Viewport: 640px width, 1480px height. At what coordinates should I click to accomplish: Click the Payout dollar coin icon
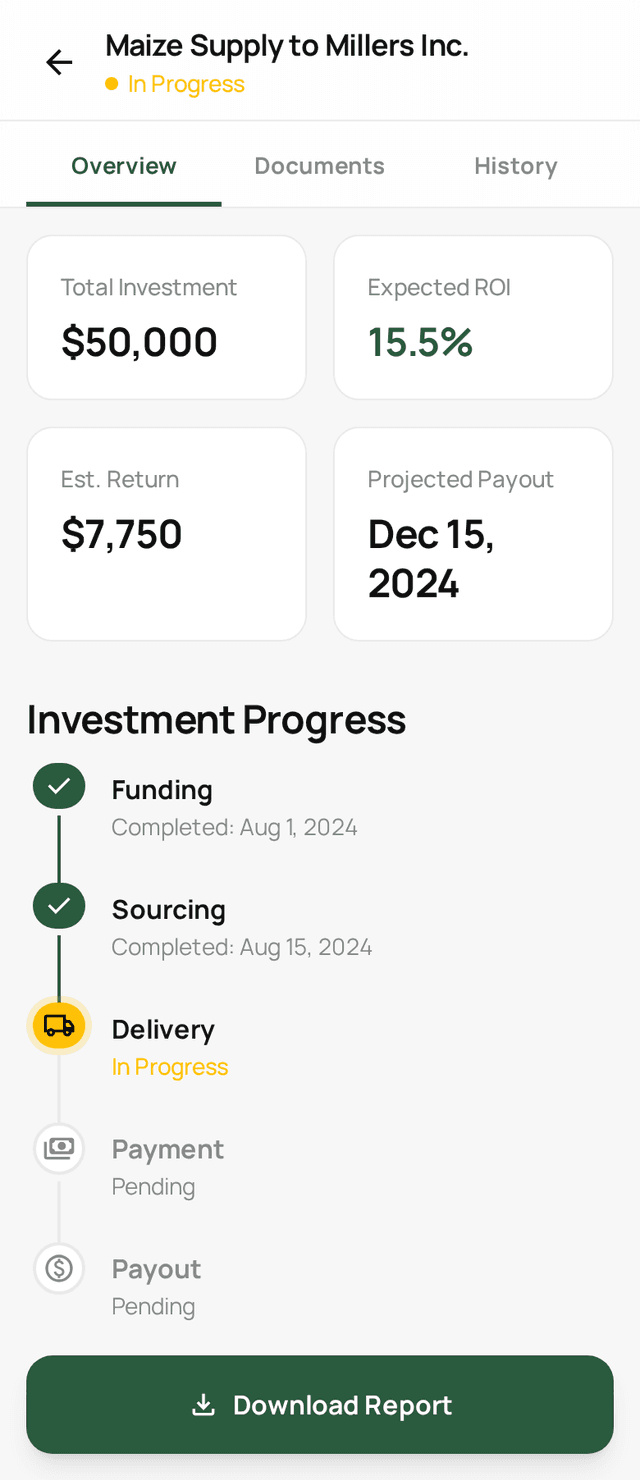(59, 1268)
